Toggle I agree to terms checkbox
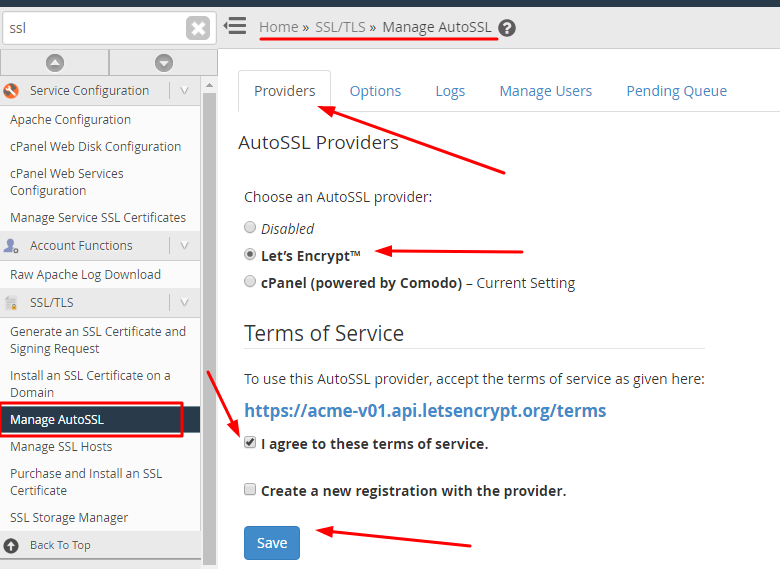The image size is (780, 569). click(250, 442)
